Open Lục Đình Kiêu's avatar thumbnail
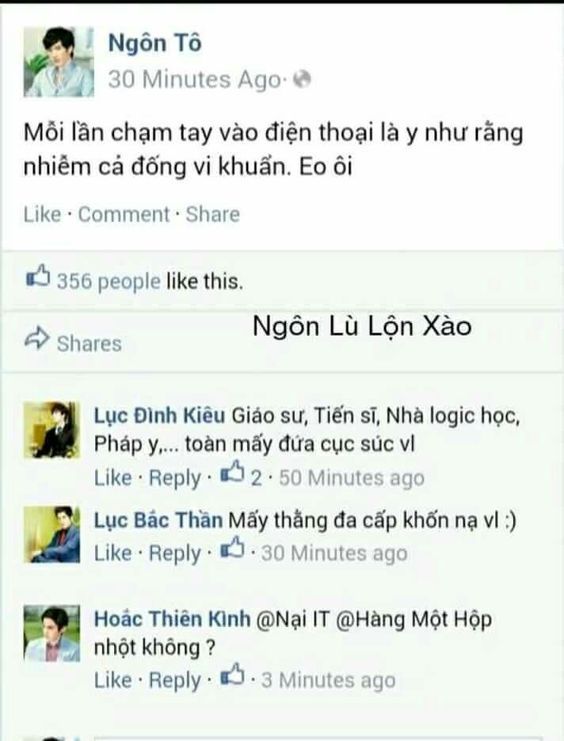Image resolution: width=564 pixels, height=741 pixels. coord(52,430)
